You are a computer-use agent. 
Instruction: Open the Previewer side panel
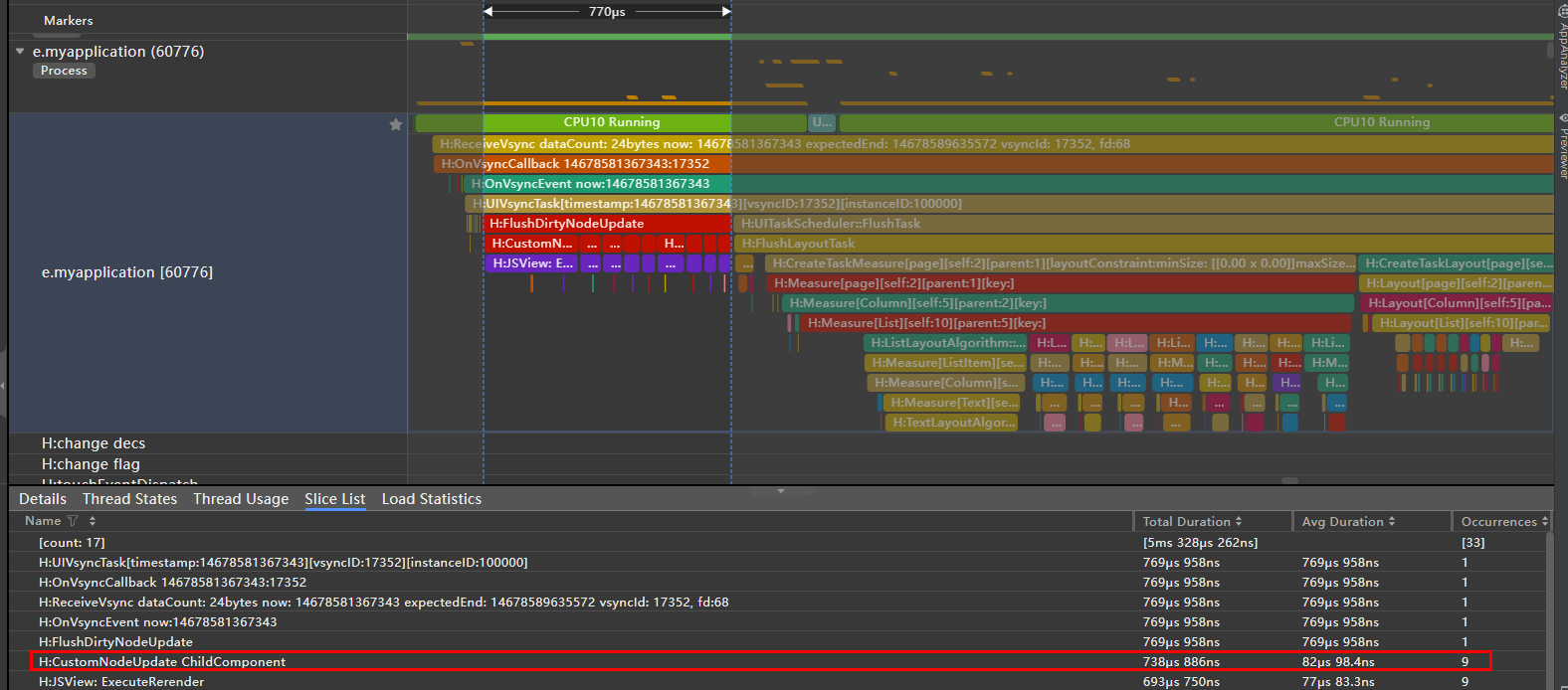1562,145
